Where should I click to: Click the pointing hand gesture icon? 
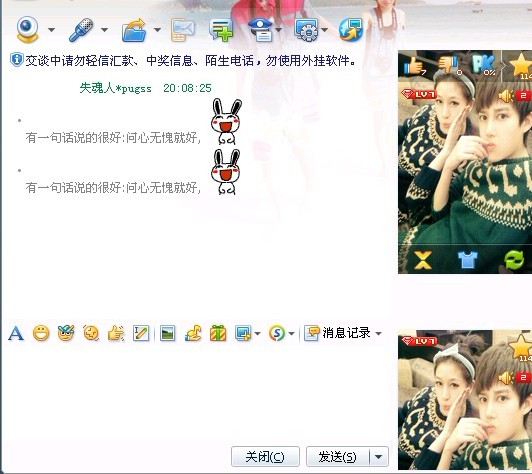click(x=116, y=333)
